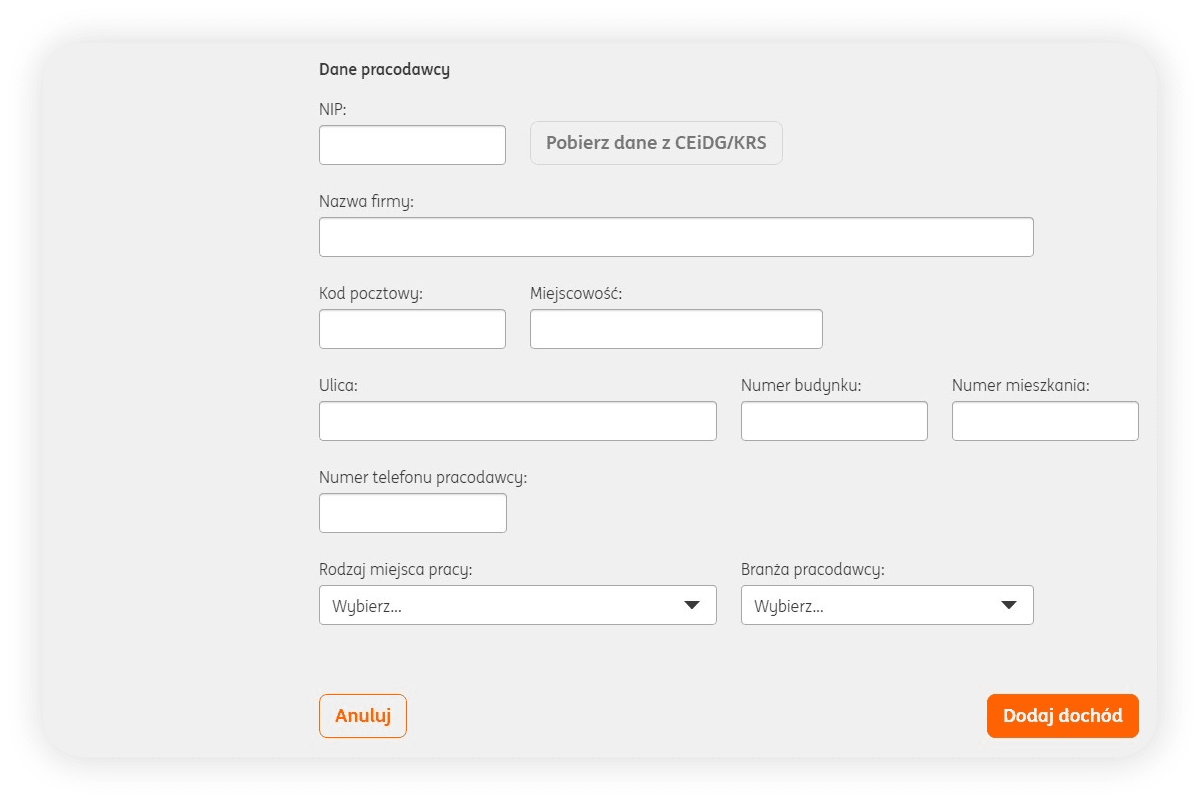Cancel the form with Anuluj
The width and height of the screenshot is (1200, 800).
click(363, 716)
